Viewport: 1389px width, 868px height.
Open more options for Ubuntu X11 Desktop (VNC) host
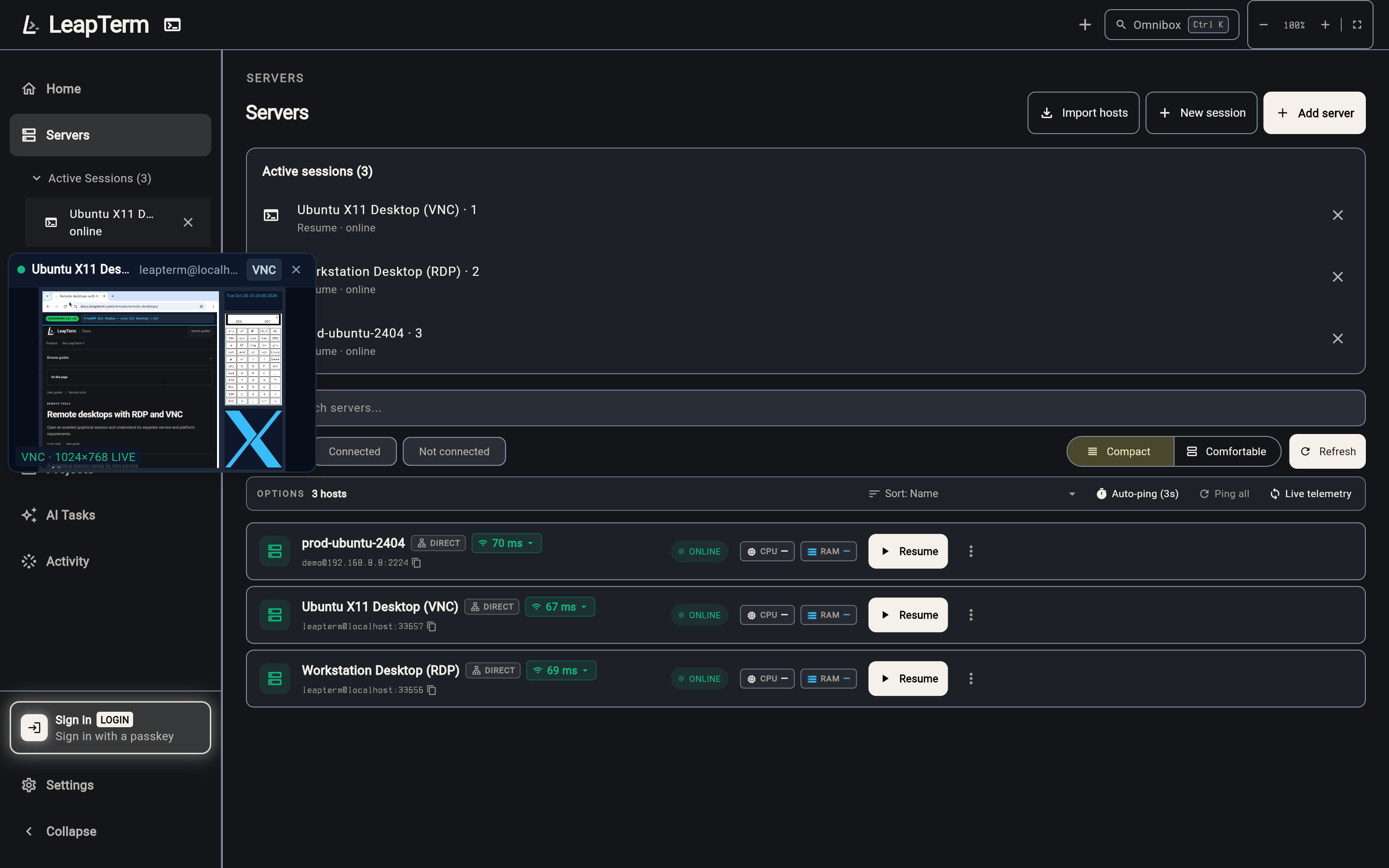click(x=971, y=615)
